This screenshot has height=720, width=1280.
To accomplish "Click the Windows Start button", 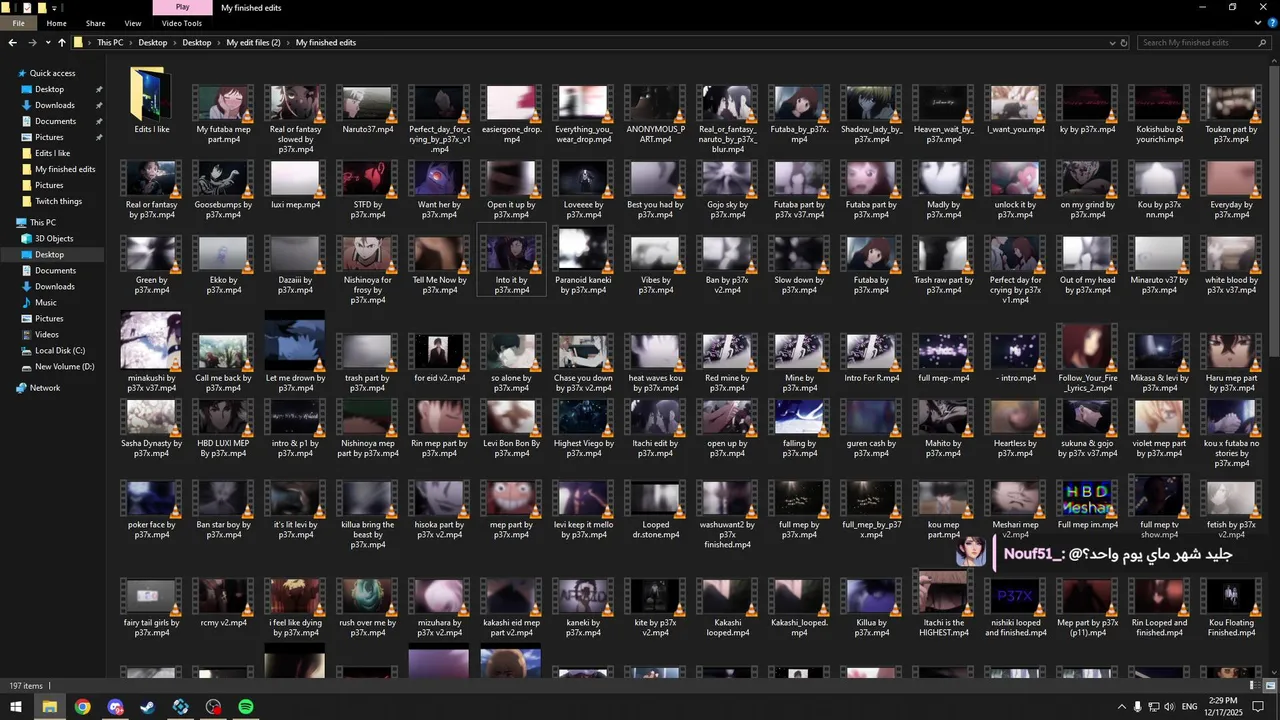I will tap(16, 707).
